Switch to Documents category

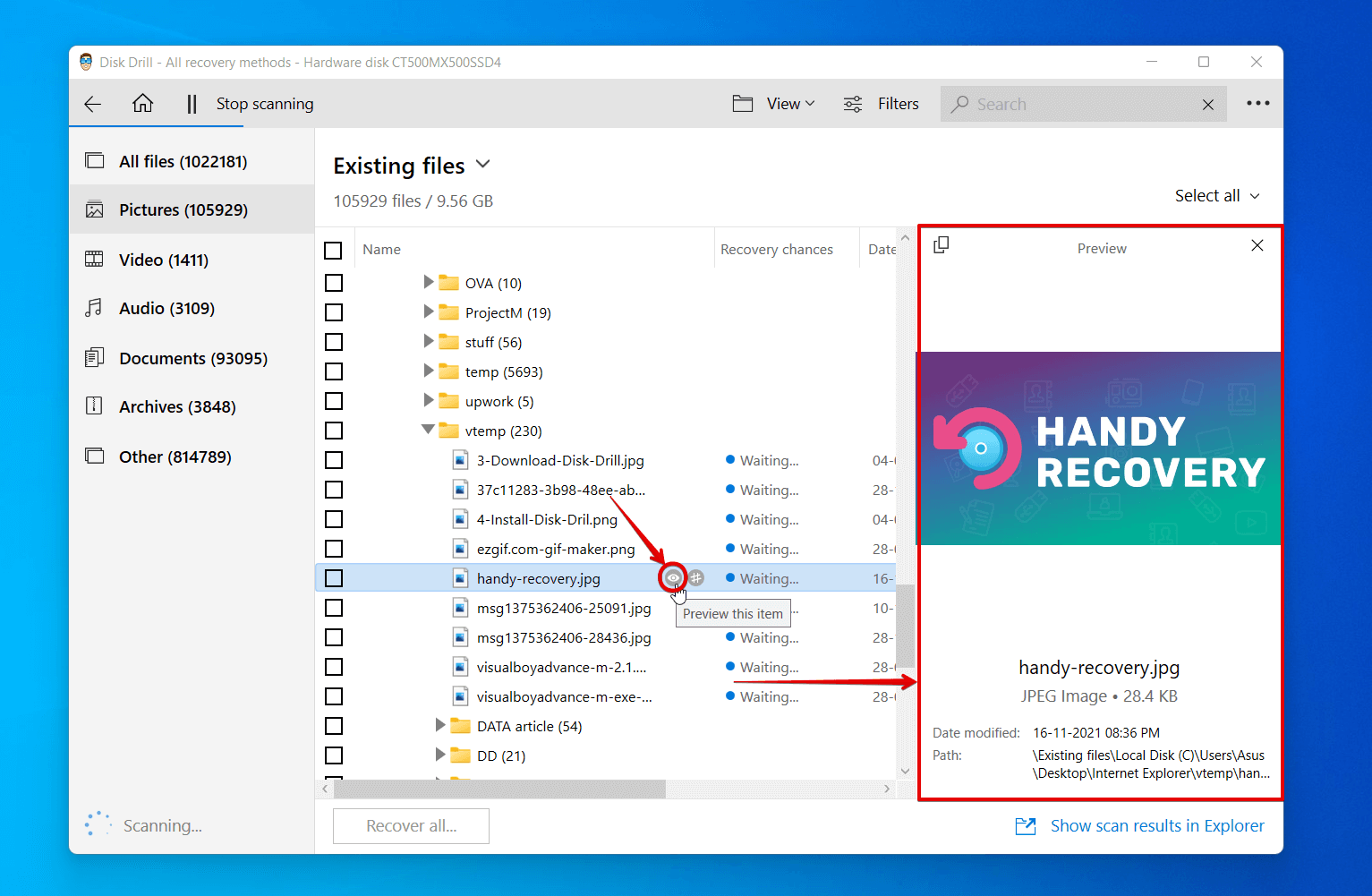tap(192, 358)
